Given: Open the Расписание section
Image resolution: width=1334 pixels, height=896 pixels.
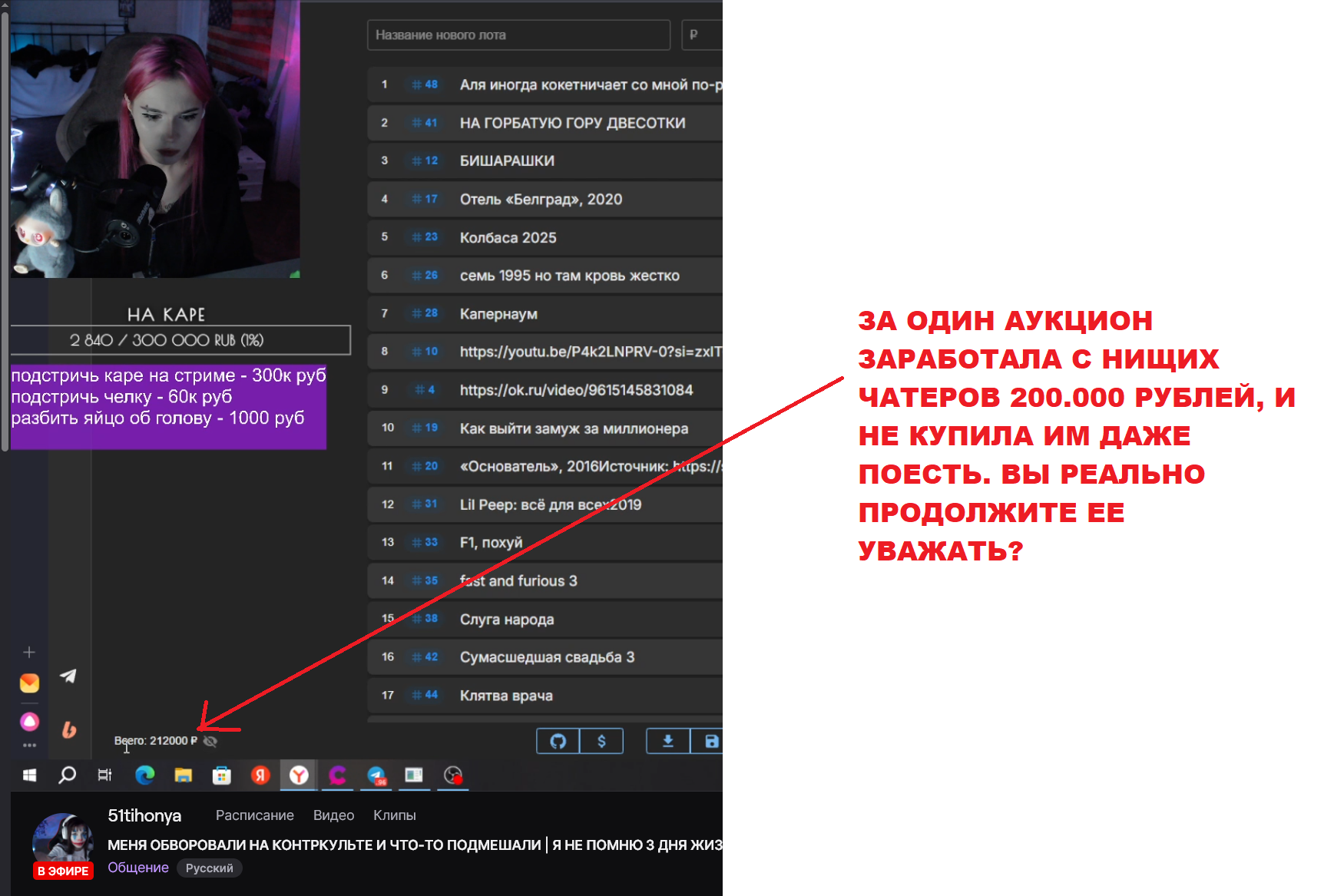Looking at the screenshot, I should point(254,815).
